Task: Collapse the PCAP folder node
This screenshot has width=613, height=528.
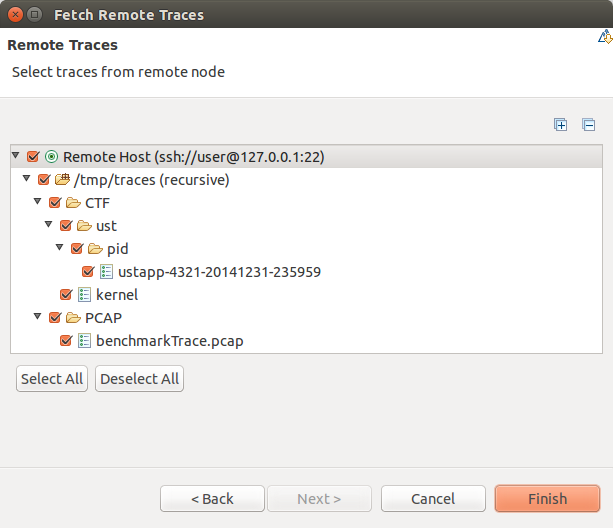Action: point(37,317)
